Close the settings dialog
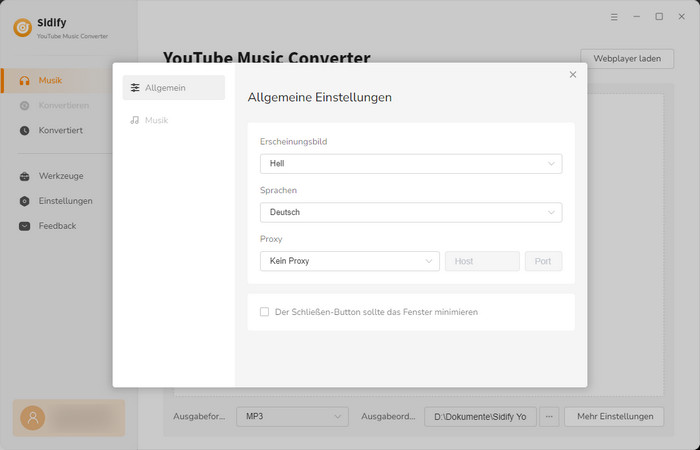 tap(573, 75)
